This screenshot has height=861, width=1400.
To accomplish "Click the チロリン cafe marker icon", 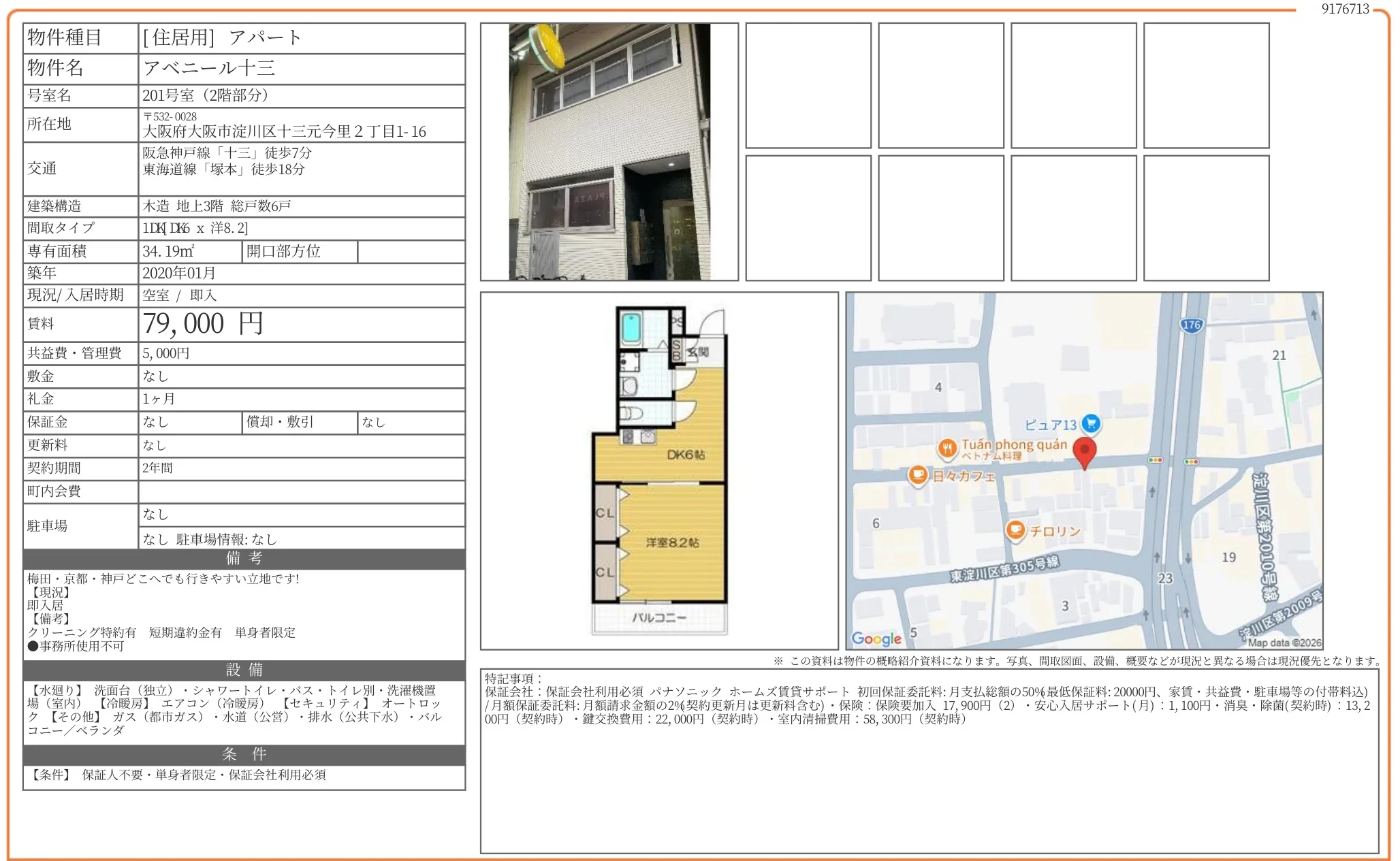I will (1015, 530).
